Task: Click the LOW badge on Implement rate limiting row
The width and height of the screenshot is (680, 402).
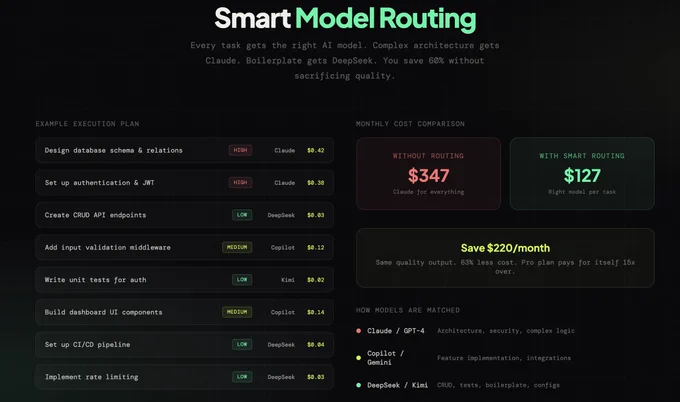Action: pyautogui.click(x=242, y=376)
